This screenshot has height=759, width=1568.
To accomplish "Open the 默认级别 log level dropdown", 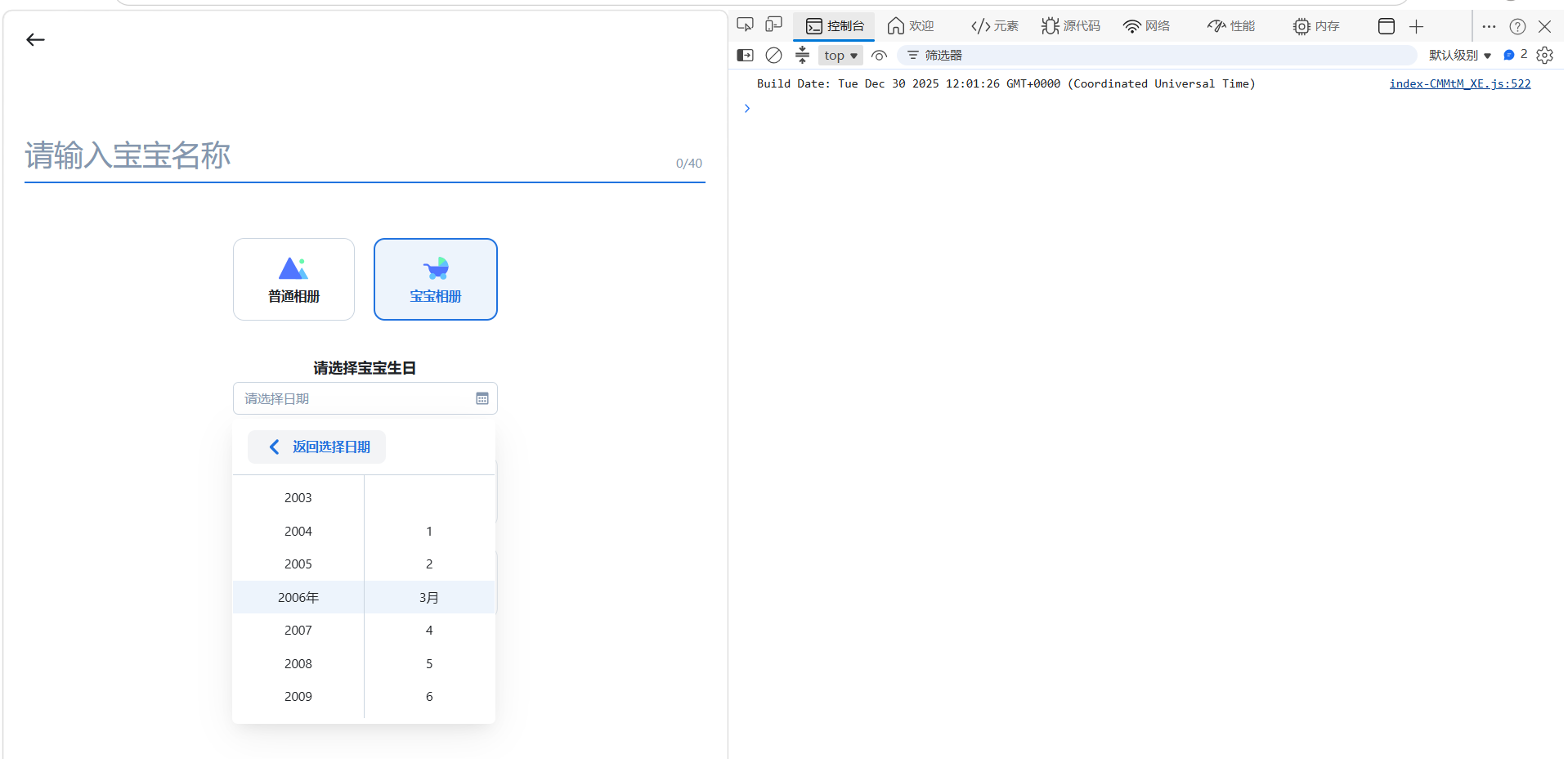I will click(1460, 55).
